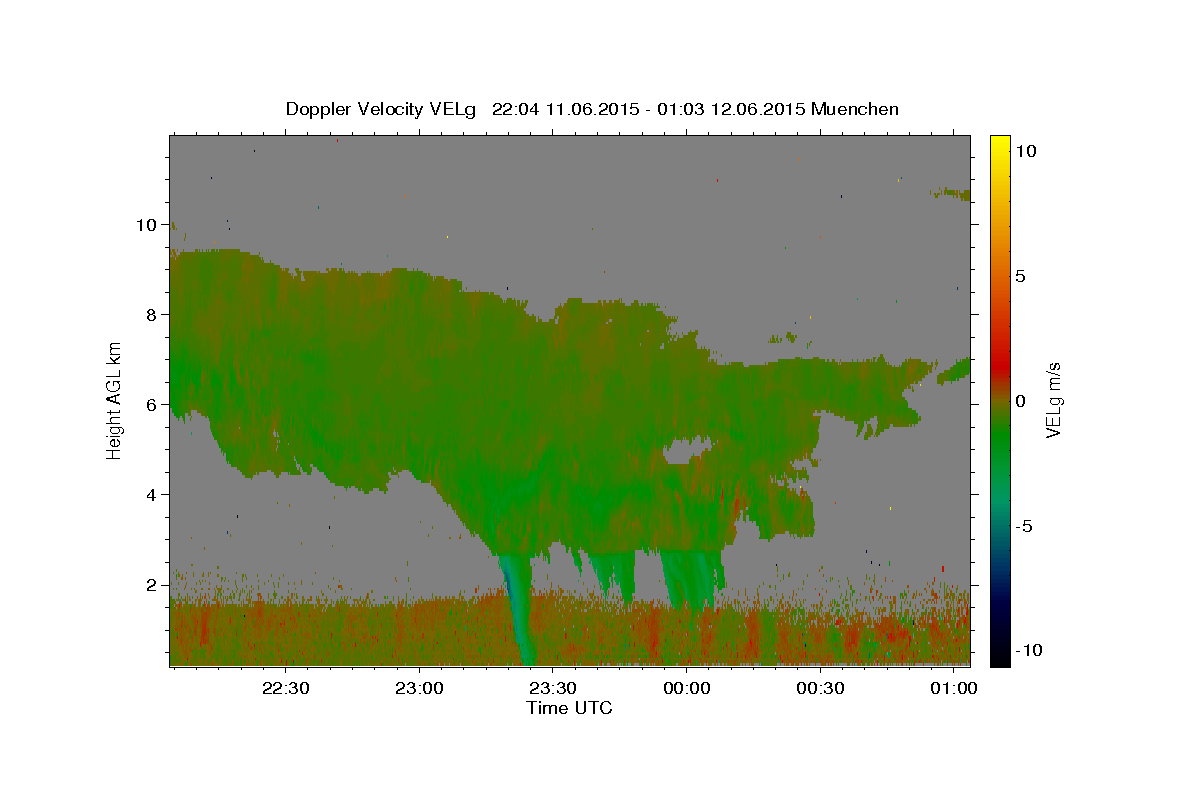This screenshot has width=1200, height=800.
Task: Click height axis label '2'
Action: click(151, 585)
